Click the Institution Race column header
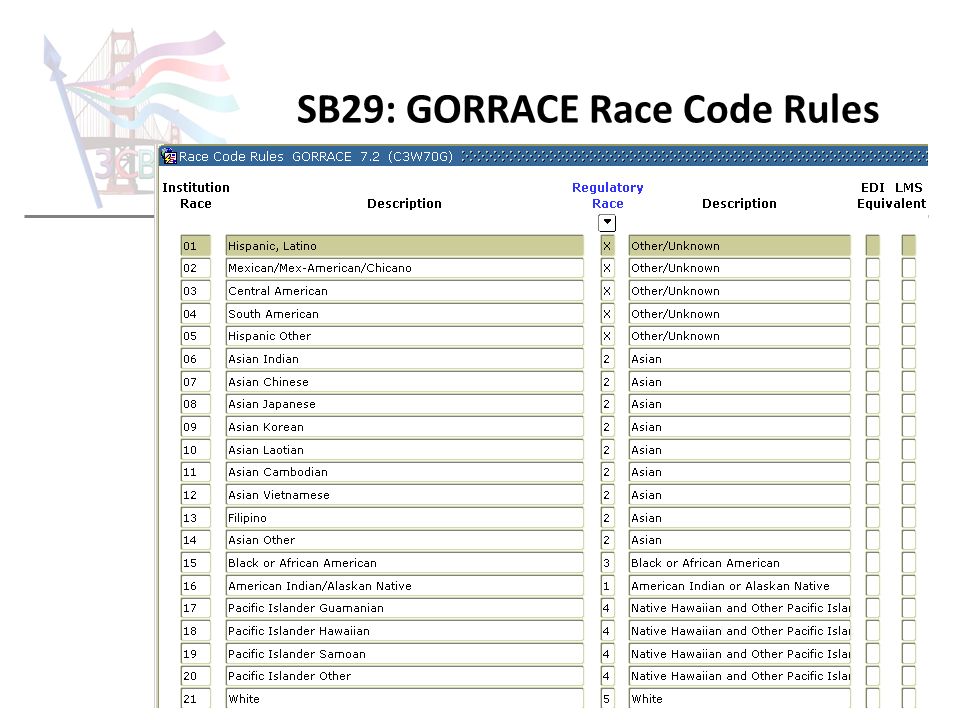This screenshot has width=960, height=720. [196, 195]
